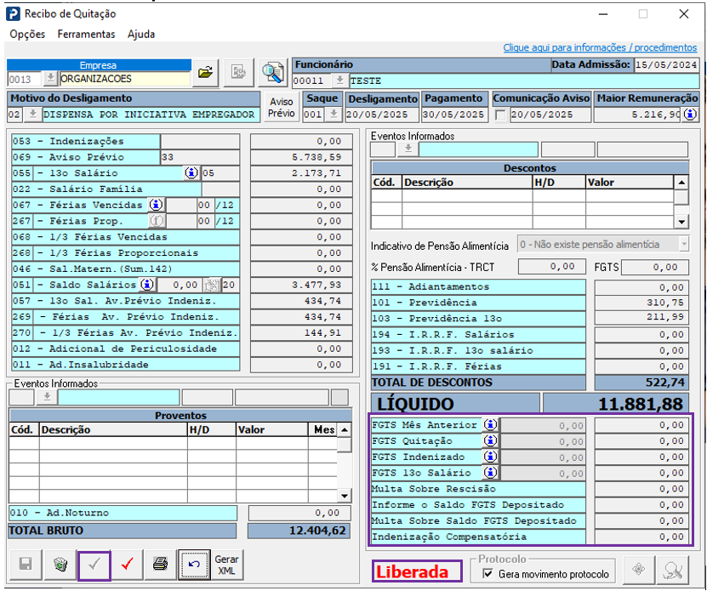This screenshot has height=592, width=708.
Task: Print the receipt with printer icon
Action: click(160, 564)
